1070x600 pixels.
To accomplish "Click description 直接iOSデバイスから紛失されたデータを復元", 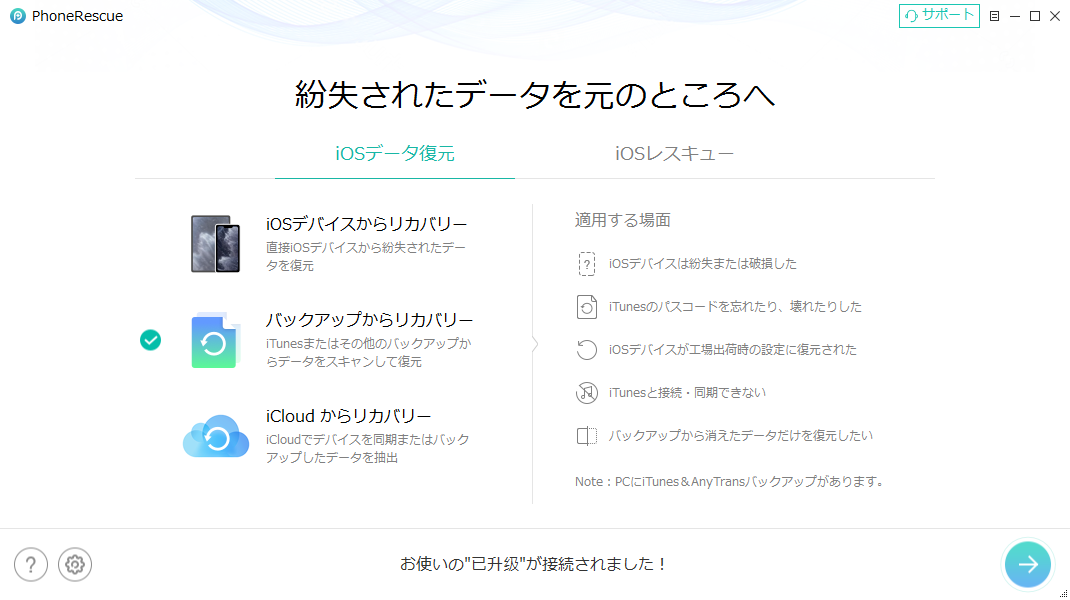I will [366, 256].
